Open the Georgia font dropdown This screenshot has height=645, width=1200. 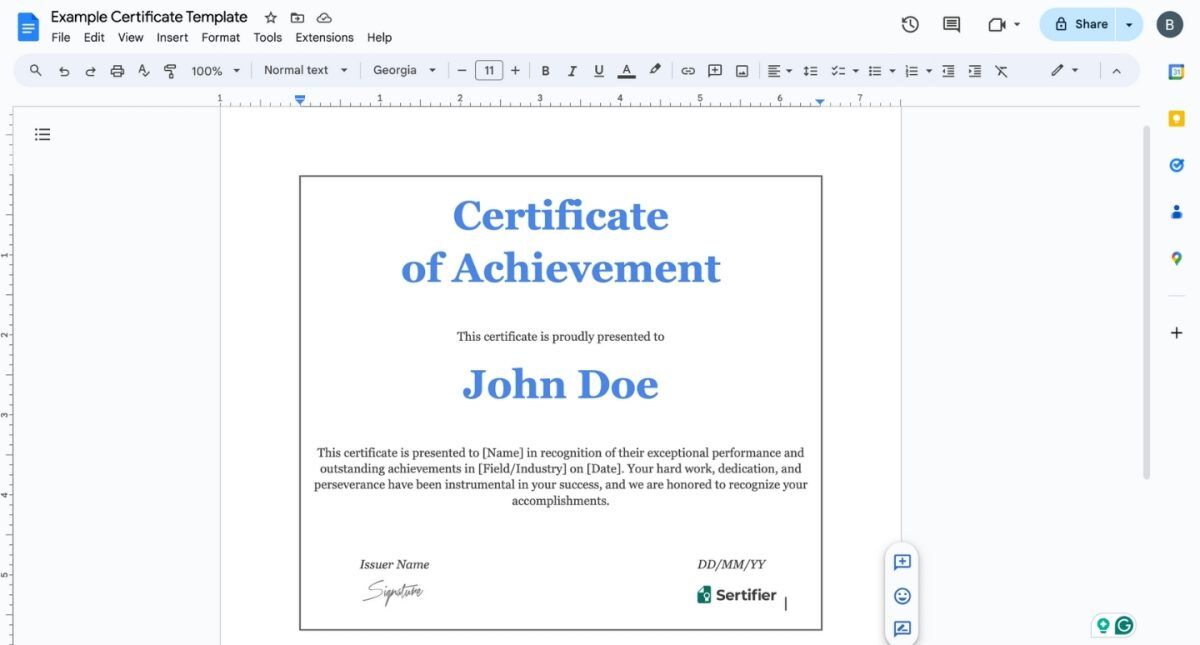[403, 70]
